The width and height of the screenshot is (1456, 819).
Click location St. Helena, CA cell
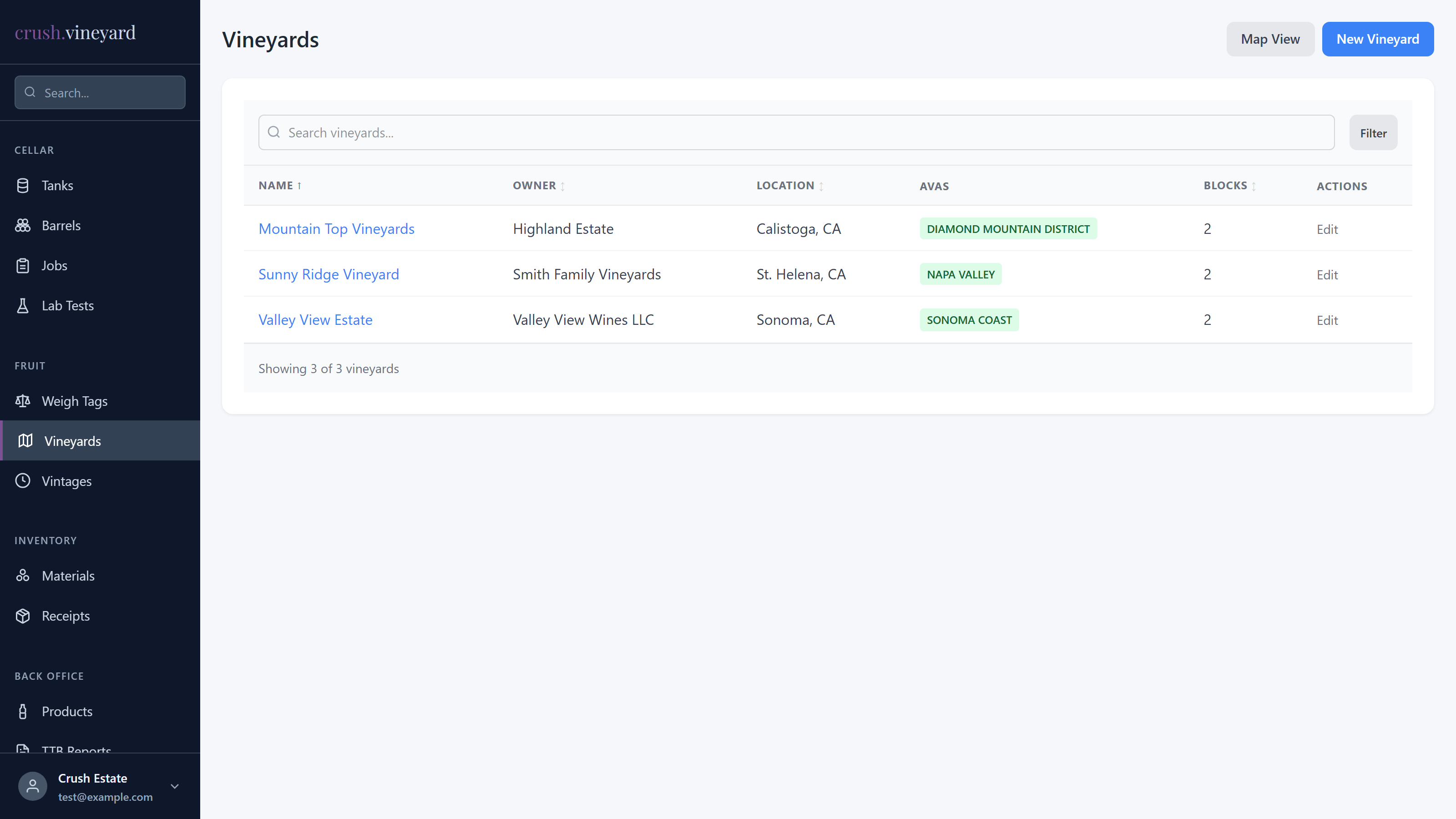[x=801, y=274]
